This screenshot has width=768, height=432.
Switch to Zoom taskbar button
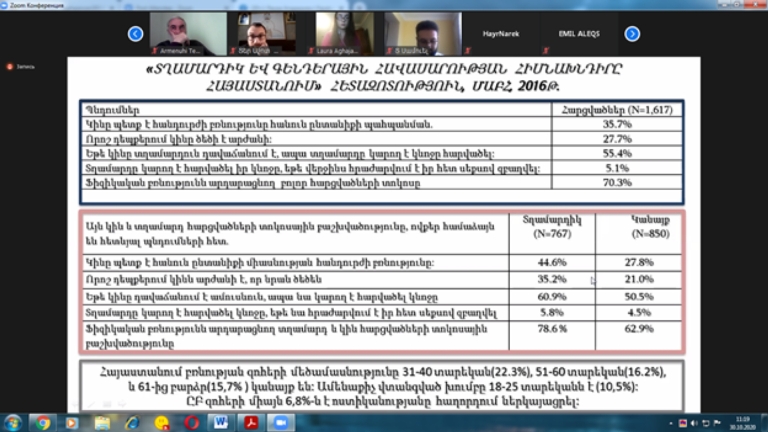coord(281,422)
